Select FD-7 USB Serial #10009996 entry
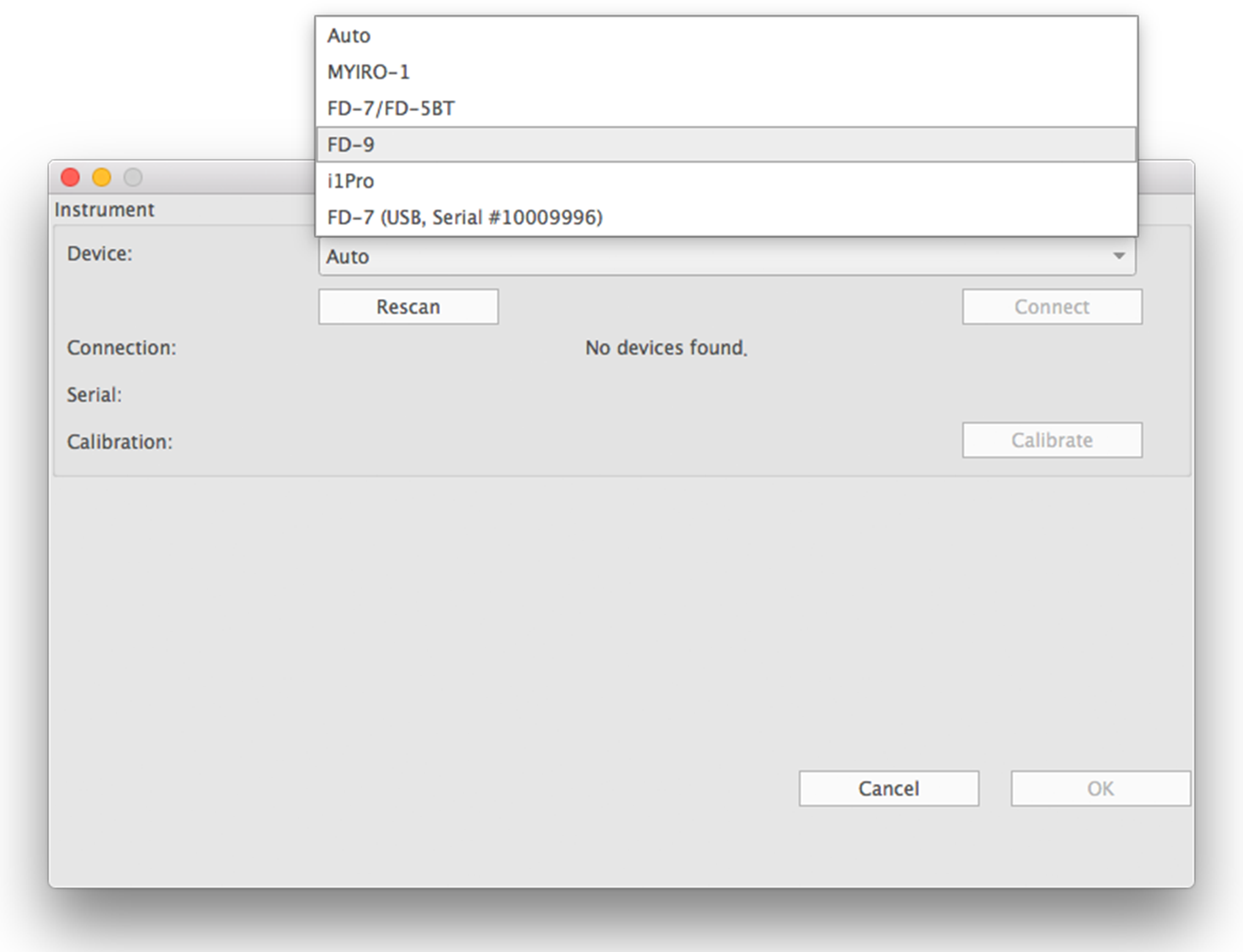The image size is (1243, 952). pyautogui.click(x=465, y=218)
